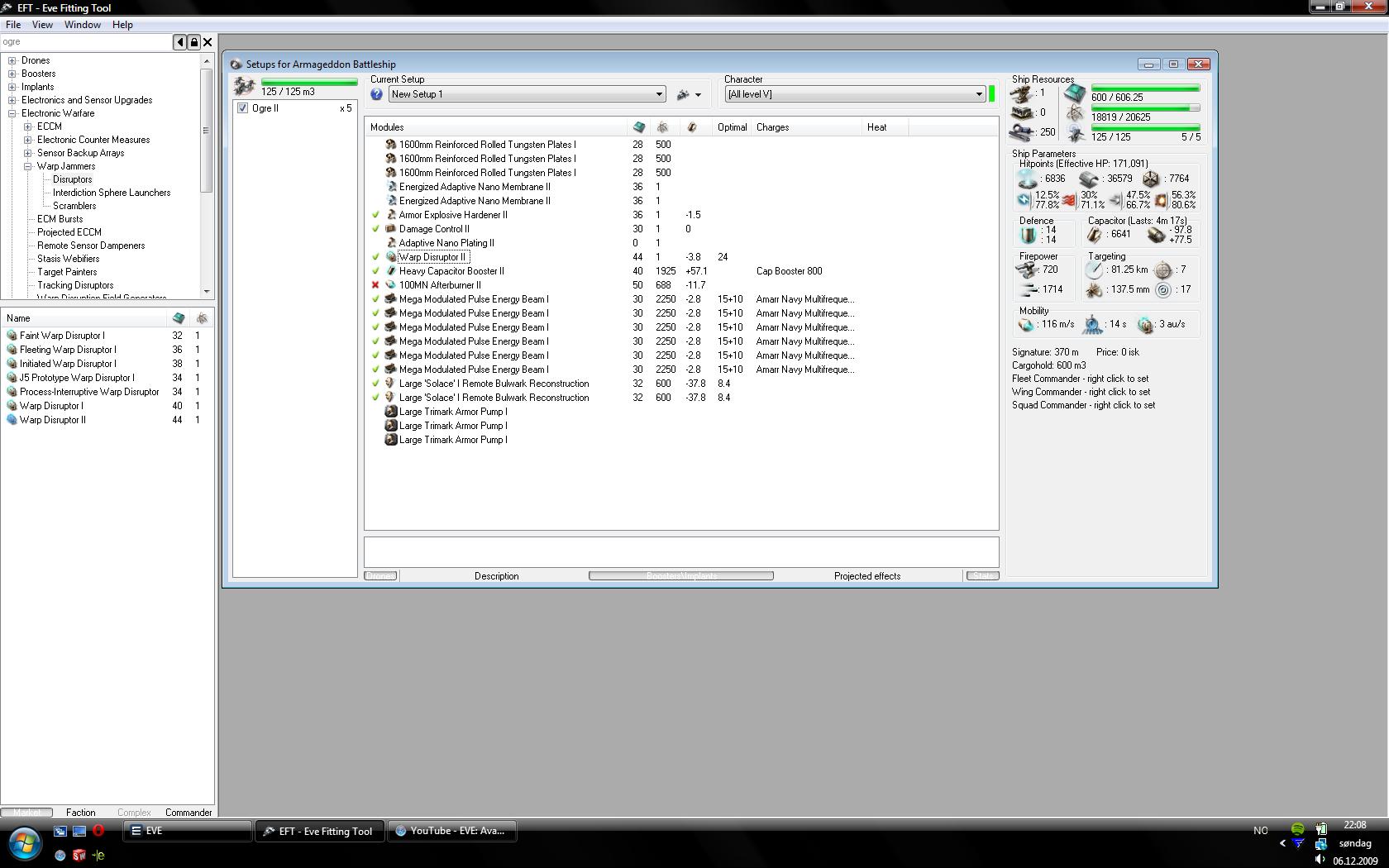Click the Description button below the module list
Image resolution: width=1389 pixels, height=868 pixels.
(x=496, y=576)
